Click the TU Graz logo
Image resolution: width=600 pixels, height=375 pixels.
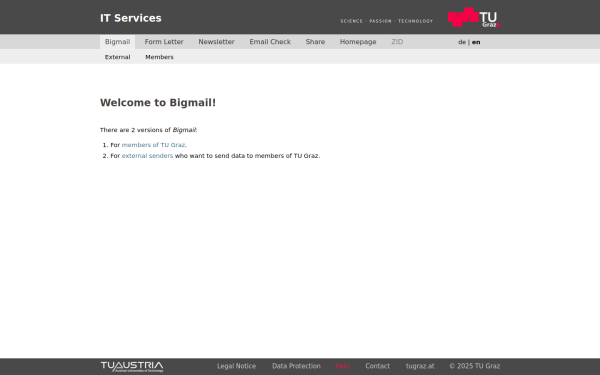click(474, 17)
